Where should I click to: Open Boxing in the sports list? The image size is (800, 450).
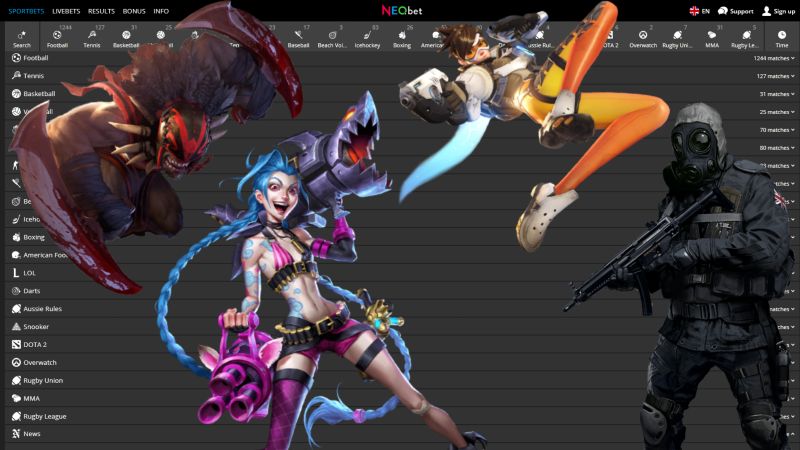pyautogui.click(x=29, y=237)
